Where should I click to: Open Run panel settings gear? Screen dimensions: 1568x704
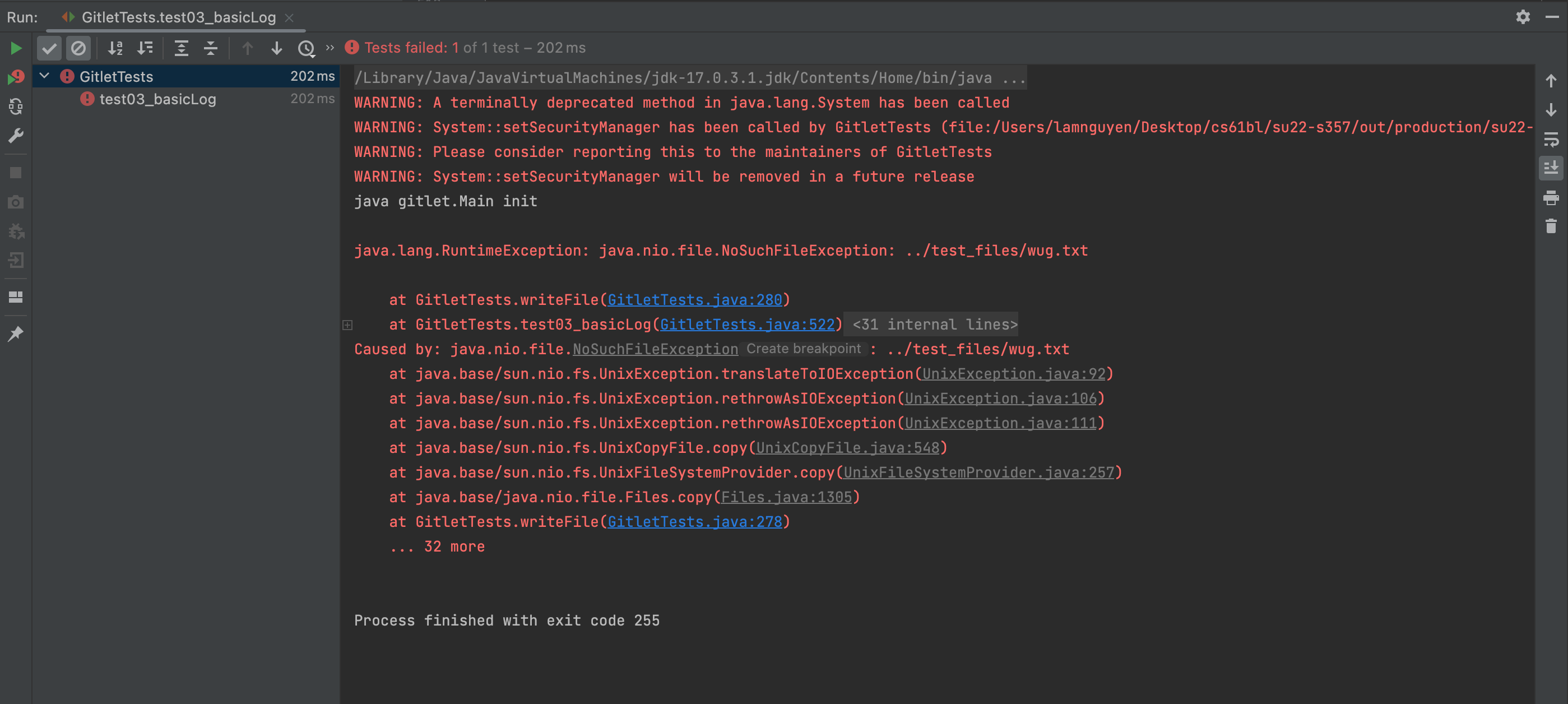(x=1523, y=17)
